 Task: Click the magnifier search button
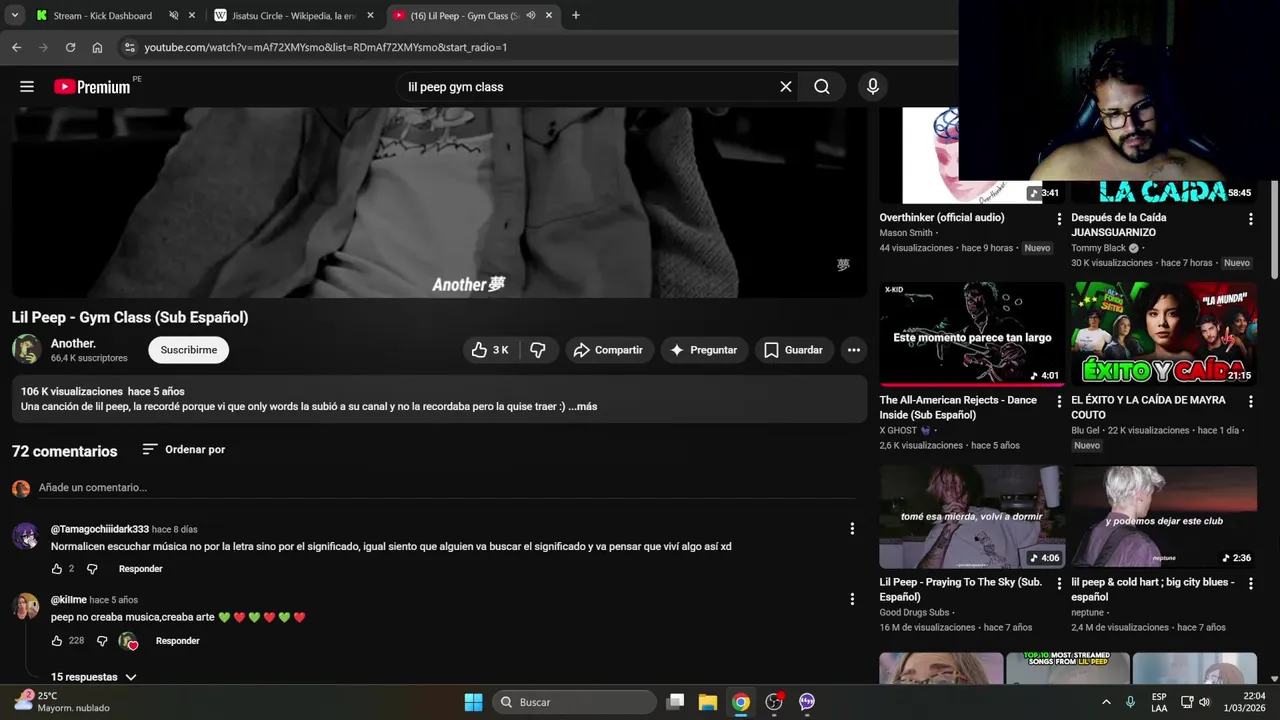822,87
